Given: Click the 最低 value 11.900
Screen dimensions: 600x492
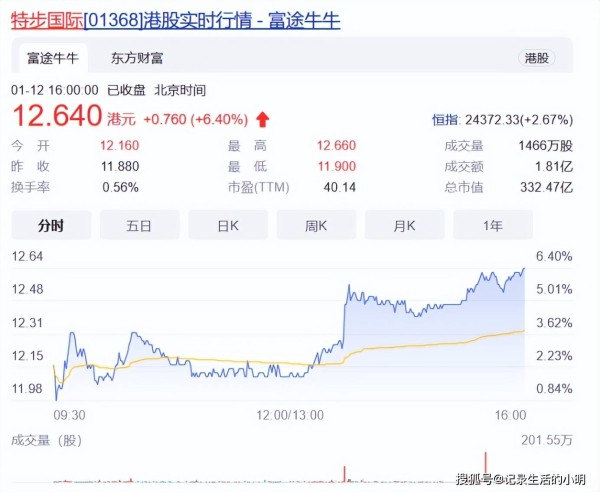Looking at the screenshot, I should [337, 166].
